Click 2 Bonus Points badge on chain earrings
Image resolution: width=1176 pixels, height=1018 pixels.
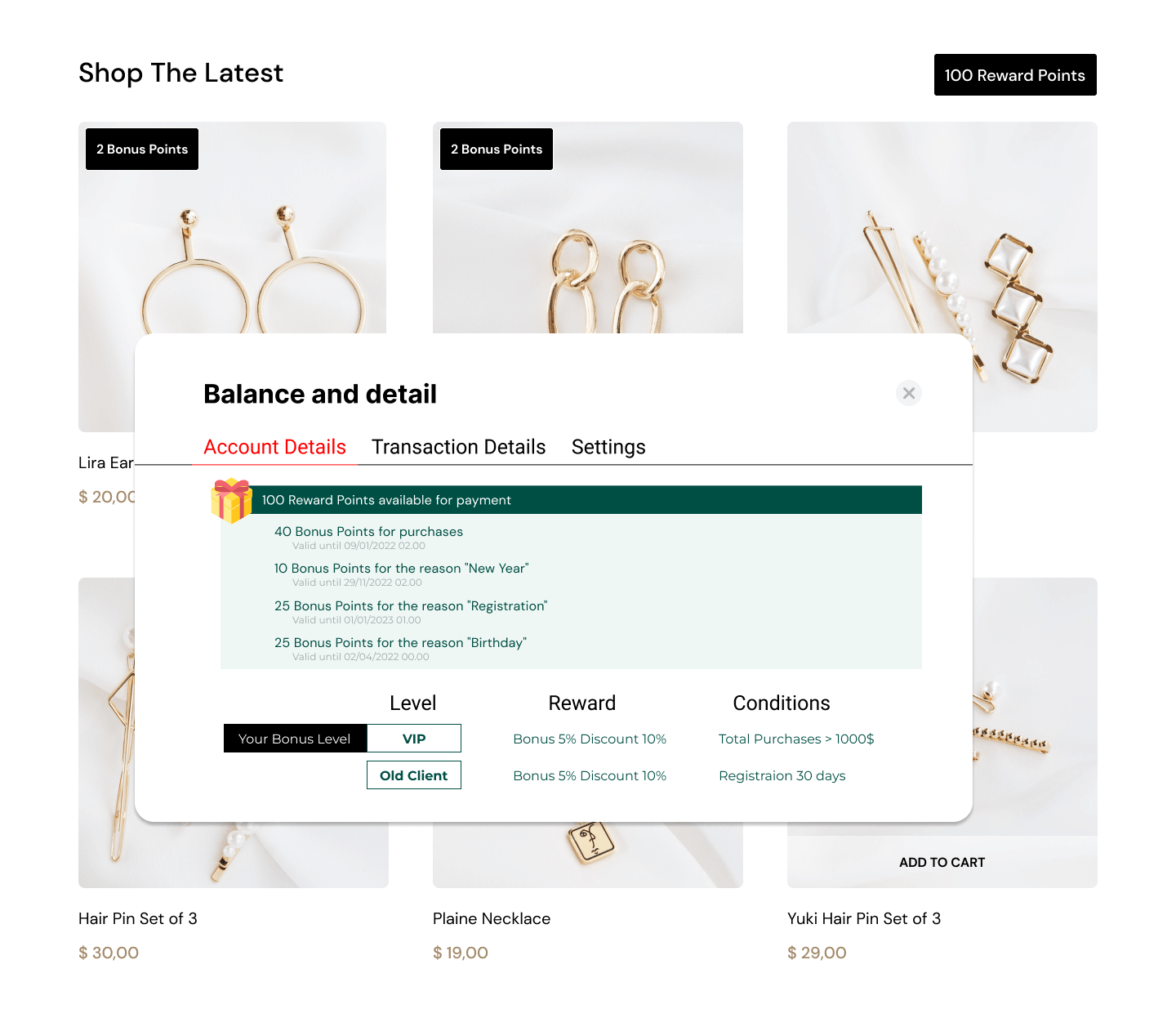coord(497,149)
